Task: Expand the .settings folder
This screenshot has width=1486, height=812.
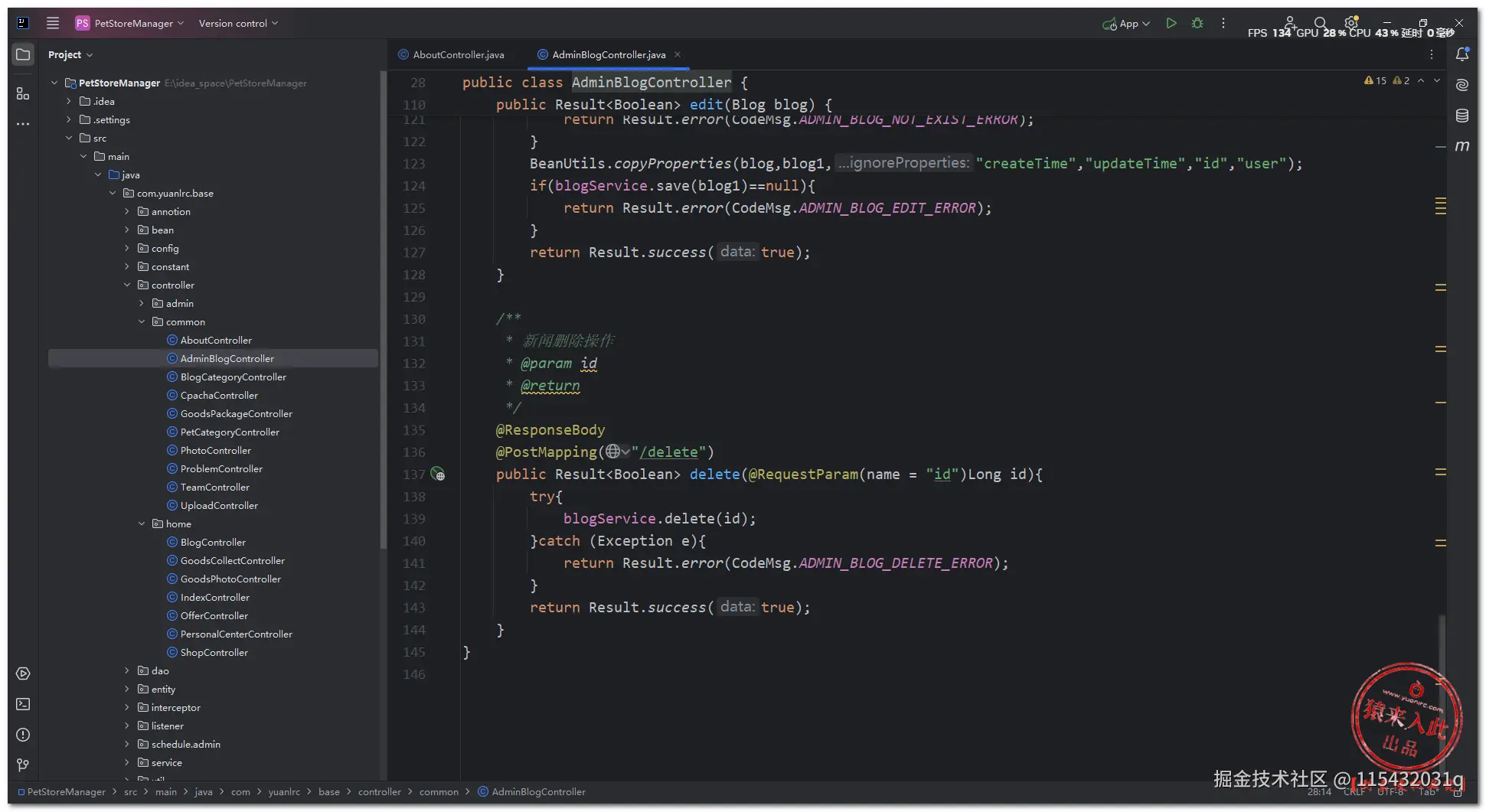Action: (x=69, y=119)
